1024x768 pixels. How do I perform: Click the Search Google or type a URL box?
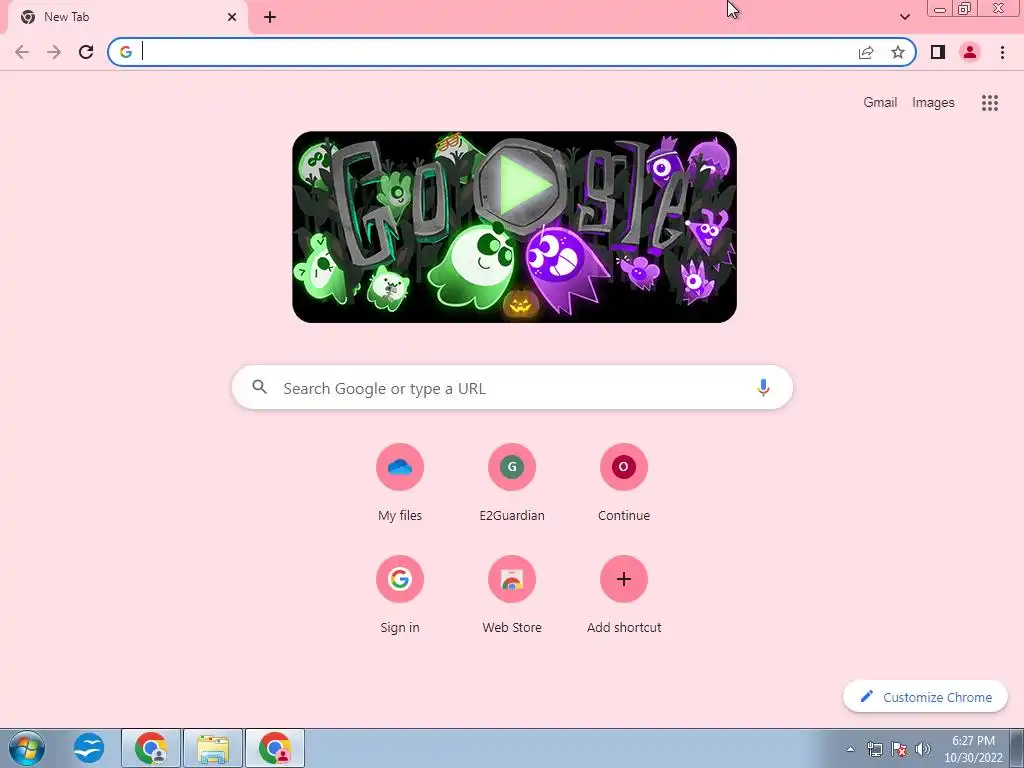click(512, 388)
